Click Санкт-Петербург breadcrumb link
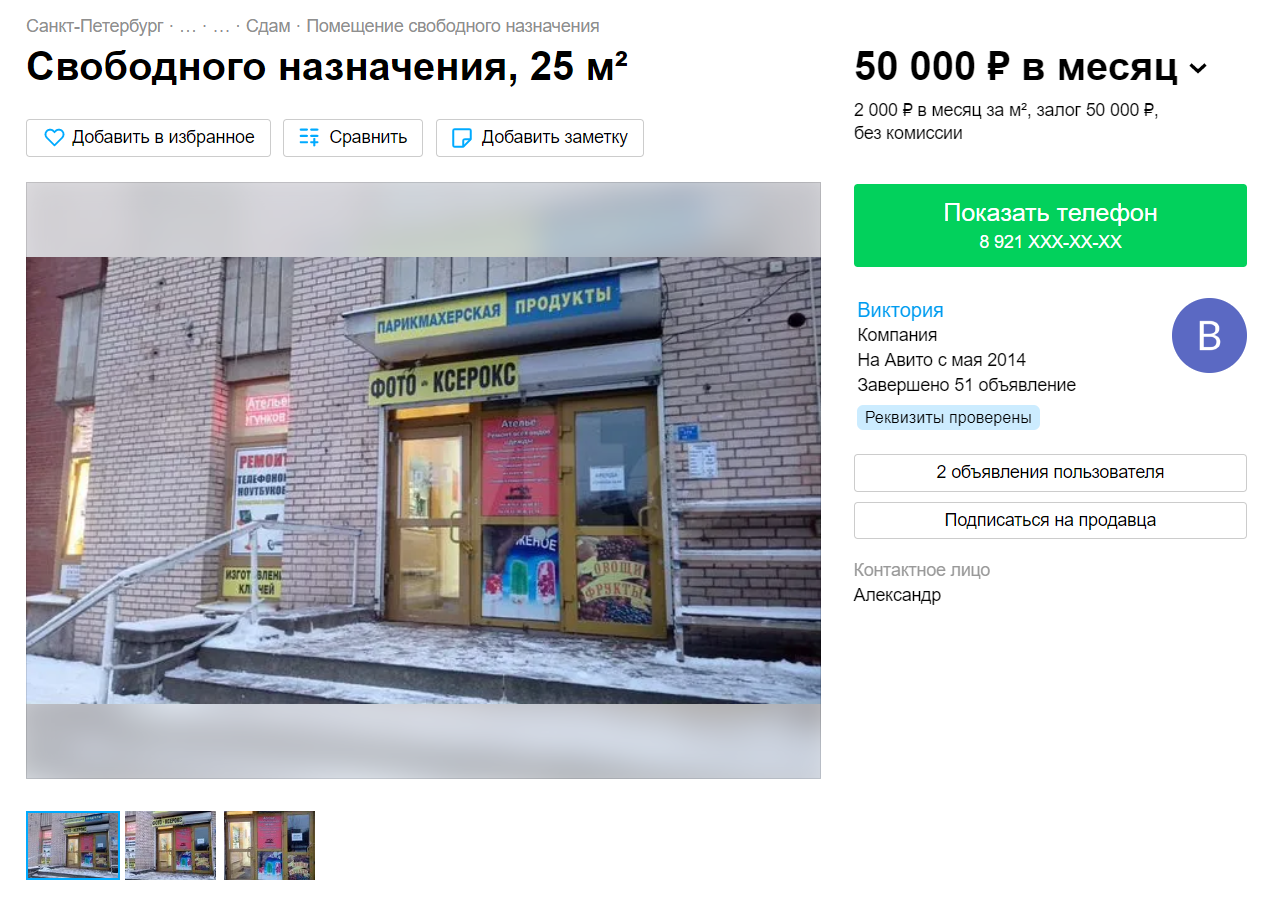 click(94, 26)
